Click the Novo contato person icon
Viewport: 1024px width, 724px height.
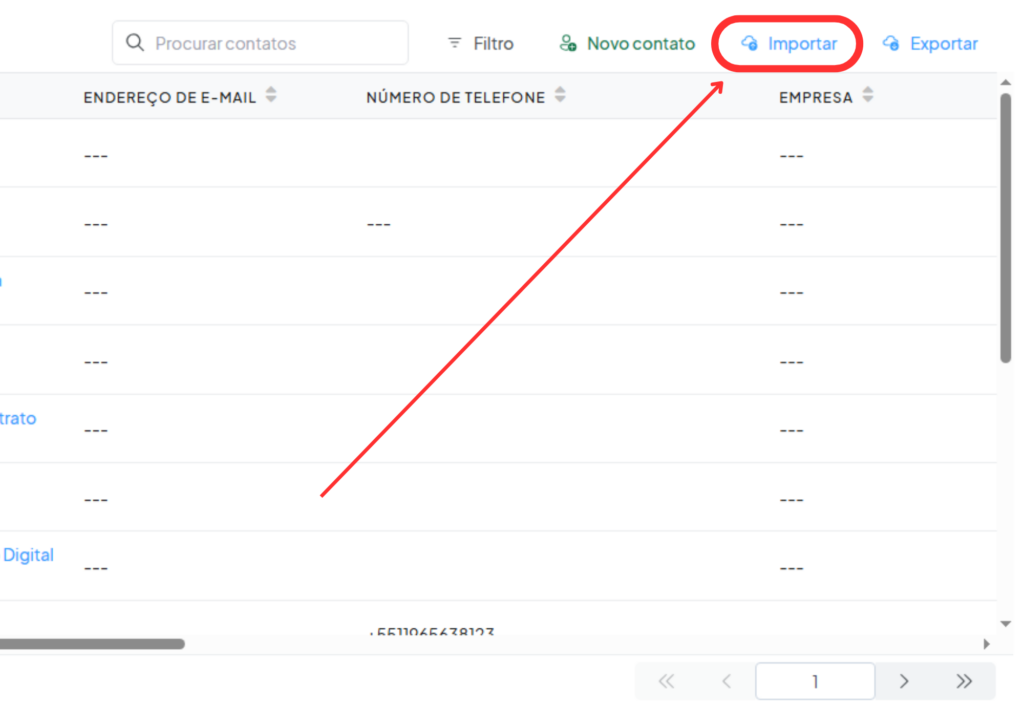[568, 43]
